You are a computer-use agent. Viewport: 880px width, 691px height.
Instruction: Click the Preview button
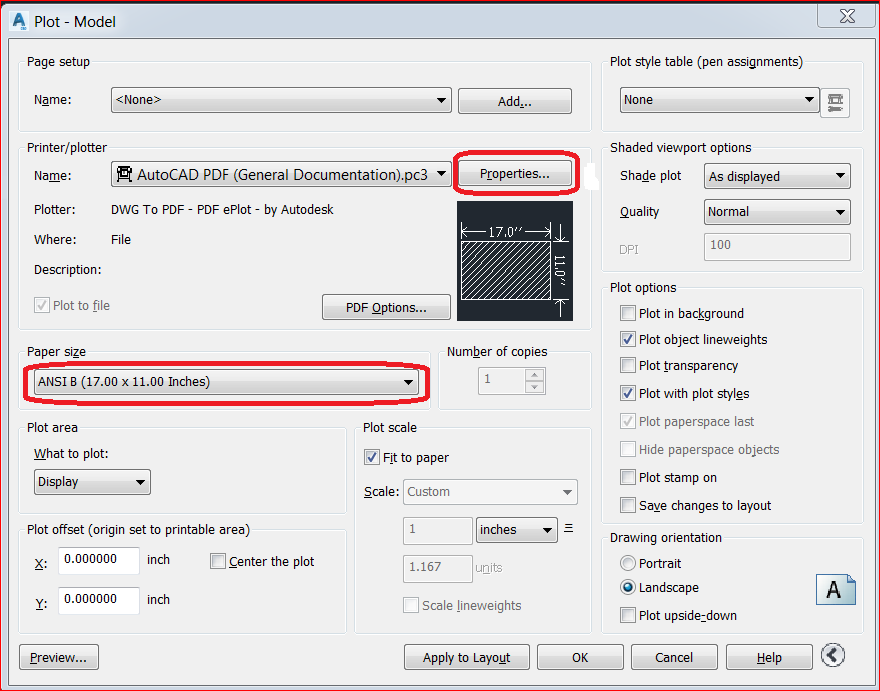point(58,657)
